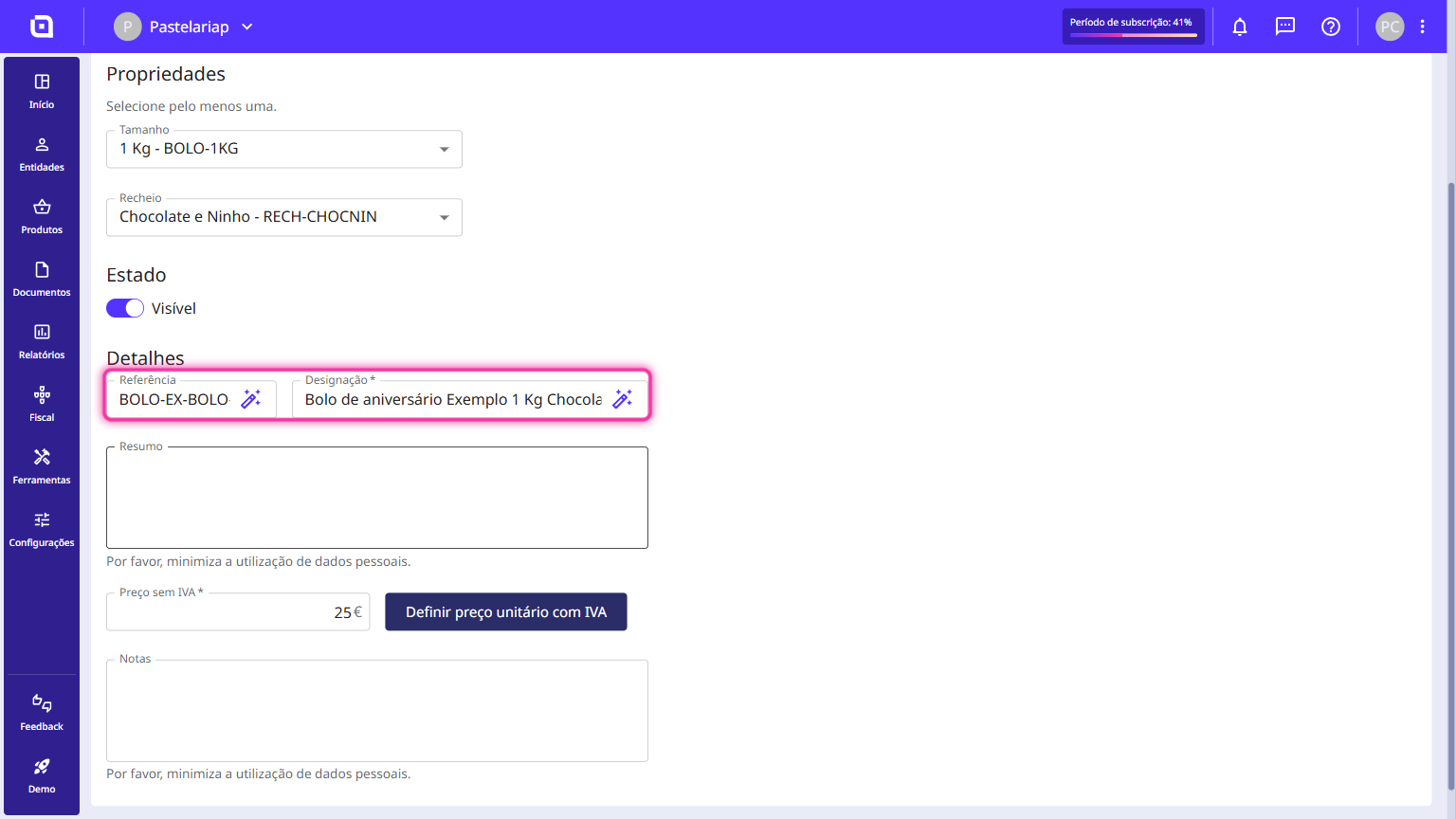Open the help question mark icon
Image resolution: width=1456 pixels, height=819 pixels.
pyautogui.click(x=1331, y=27)
